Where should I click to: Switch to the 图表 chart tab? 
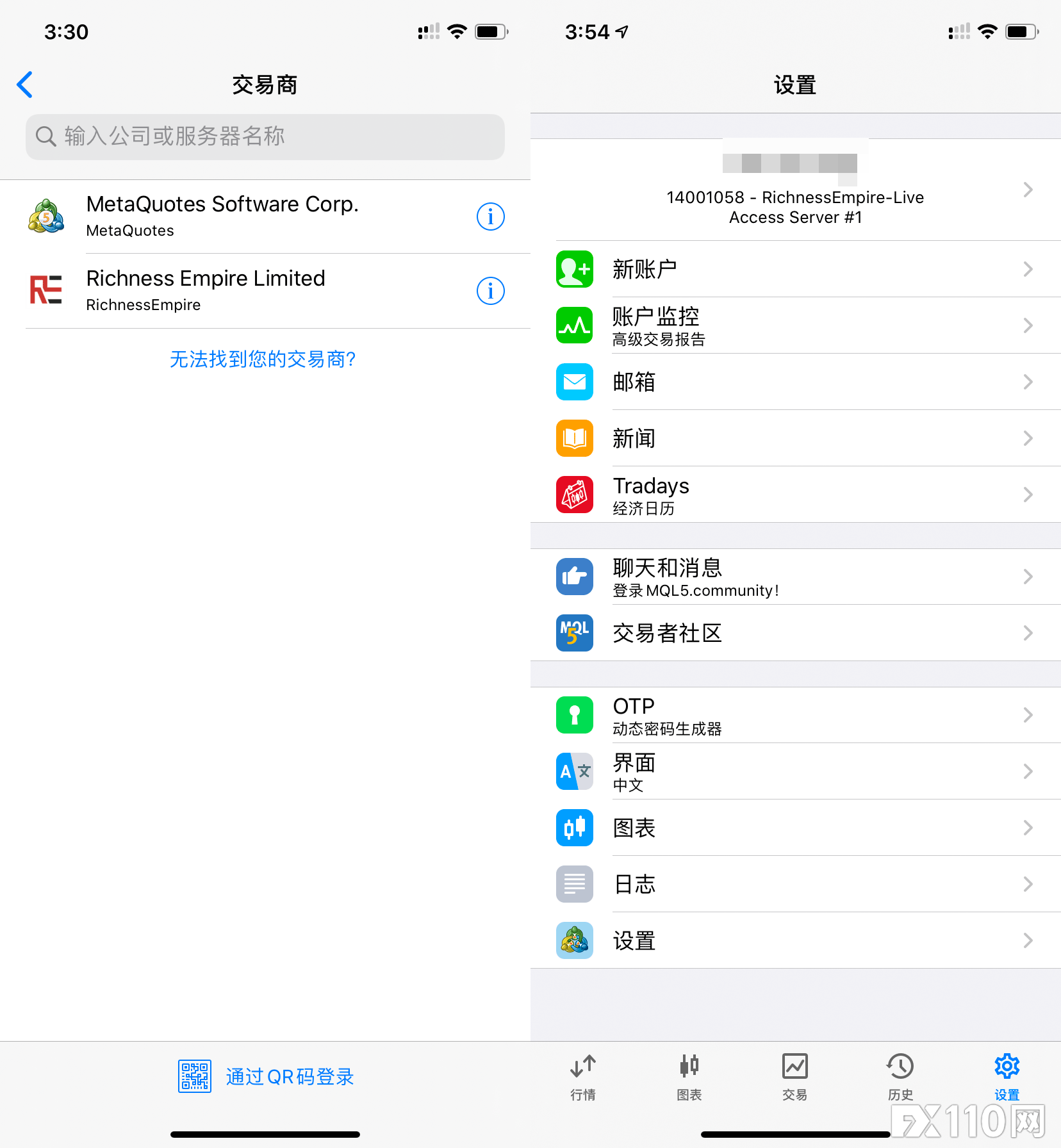click(x=689, y=1076)
